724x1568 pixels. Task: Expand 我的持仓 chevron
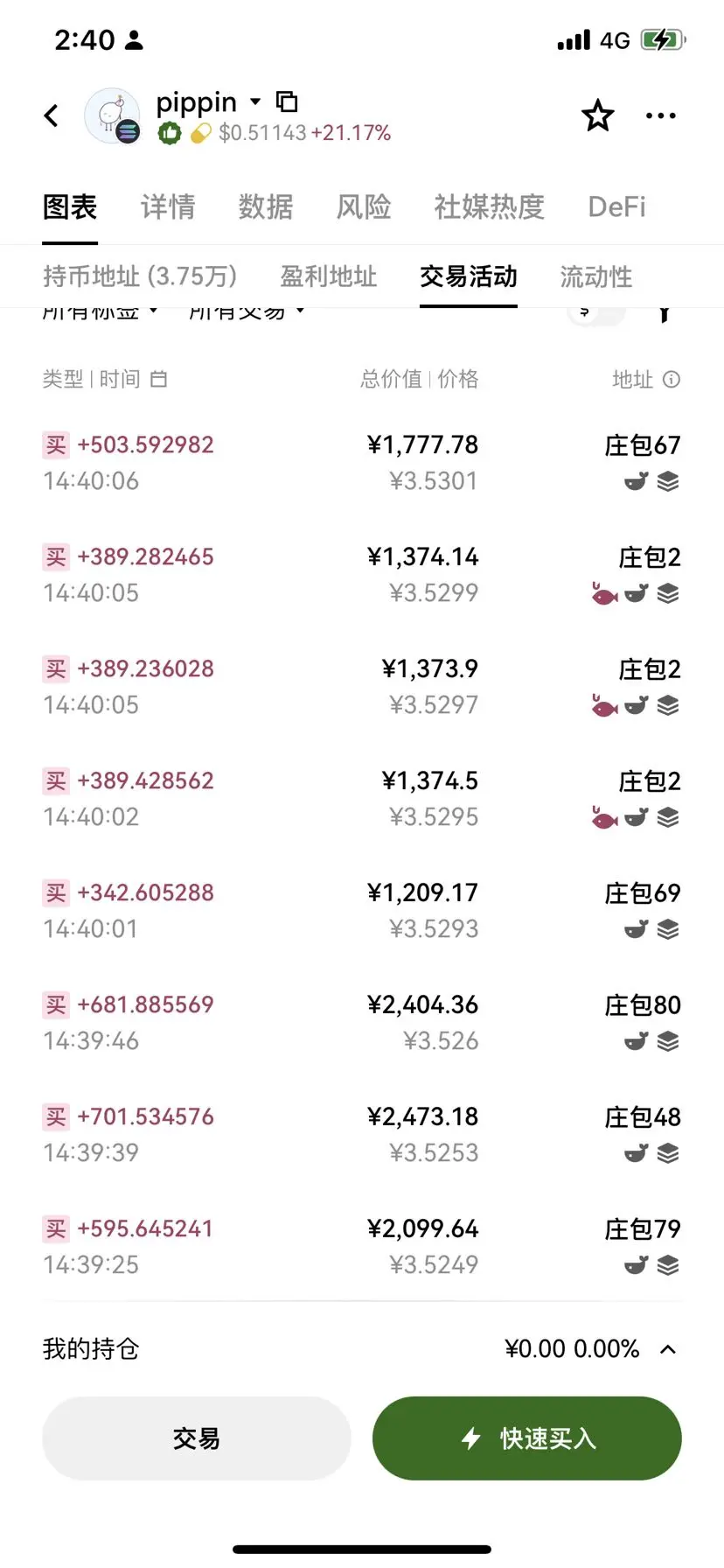point(668,1349)
